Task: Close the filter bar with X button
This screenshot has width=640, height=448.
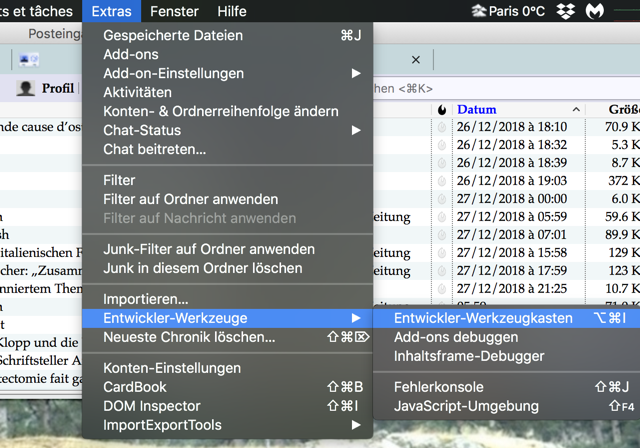Action: tap(416, 60)
